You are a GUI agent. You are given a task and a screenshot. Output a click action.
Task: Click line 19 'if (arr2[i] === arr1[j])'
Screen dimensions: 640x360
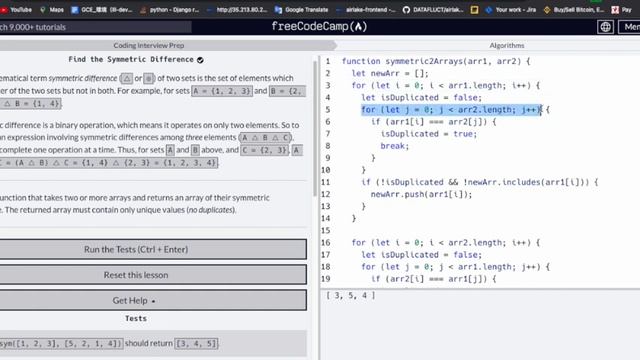tap(433, 279)
